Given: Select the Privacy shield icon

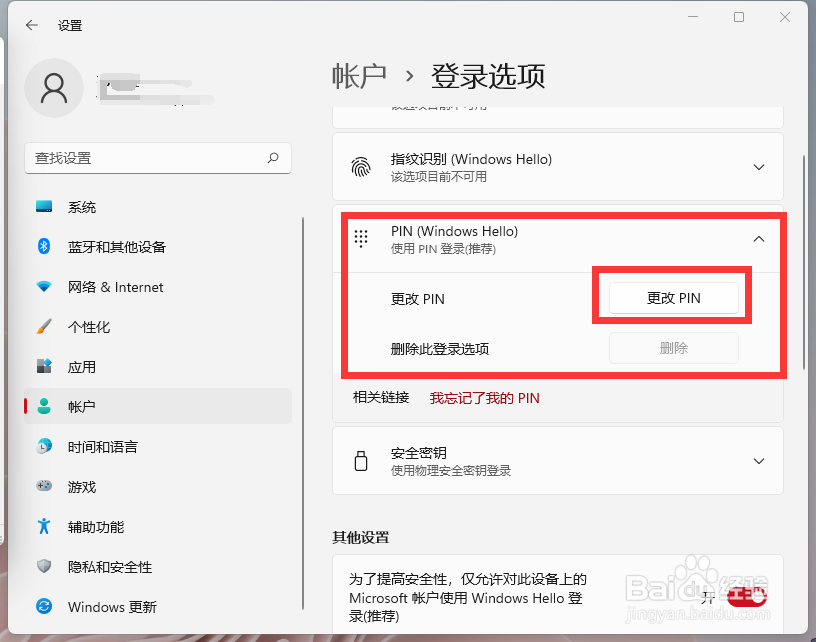Looking at the screenshot, I should coord(44,566).
